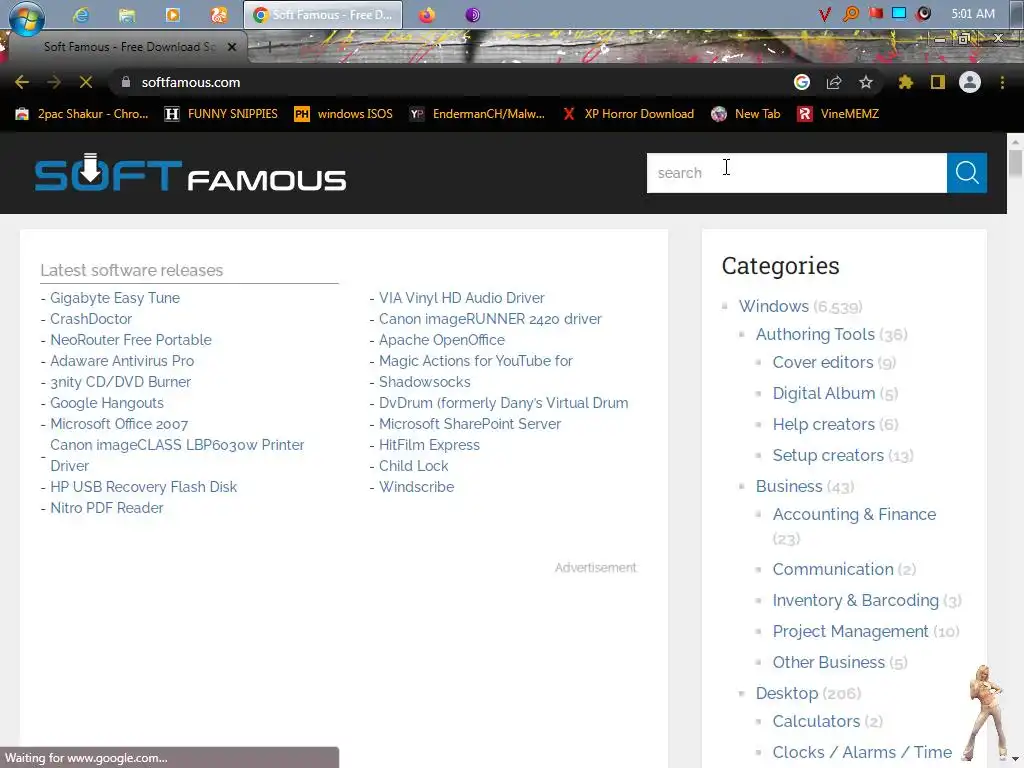The height and width of the screenshot is (768, 1024).
Task: Open Action Center red flag icon
Action: (x=875, y=14)
